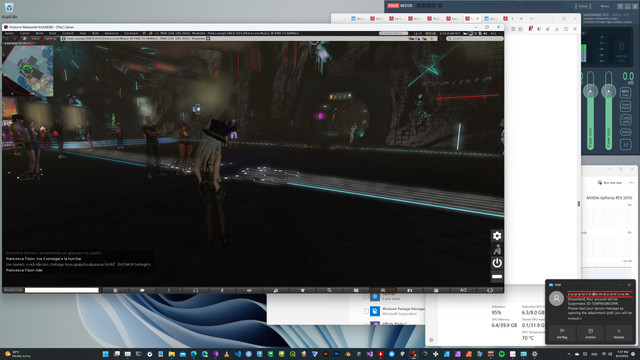Click the second Voicemeeter fader knob
This screenshot has width=640, height=360.
click(609, 91)
